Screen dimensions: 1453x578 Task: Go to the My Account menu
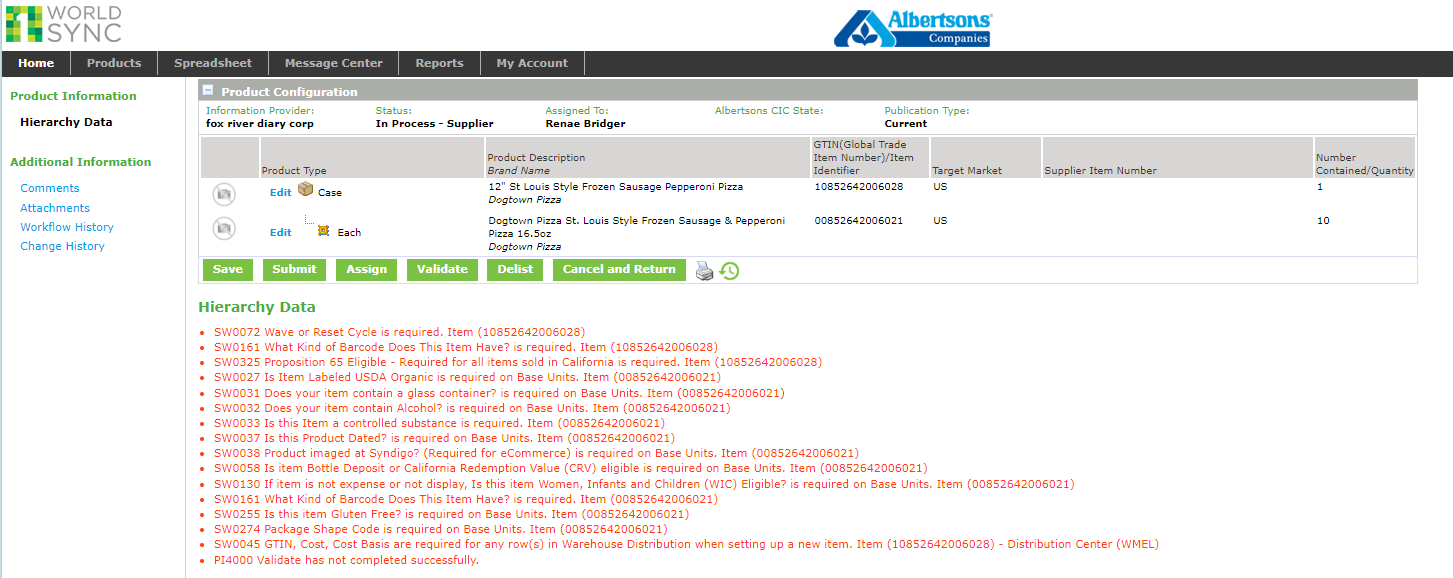click(532, 63)
